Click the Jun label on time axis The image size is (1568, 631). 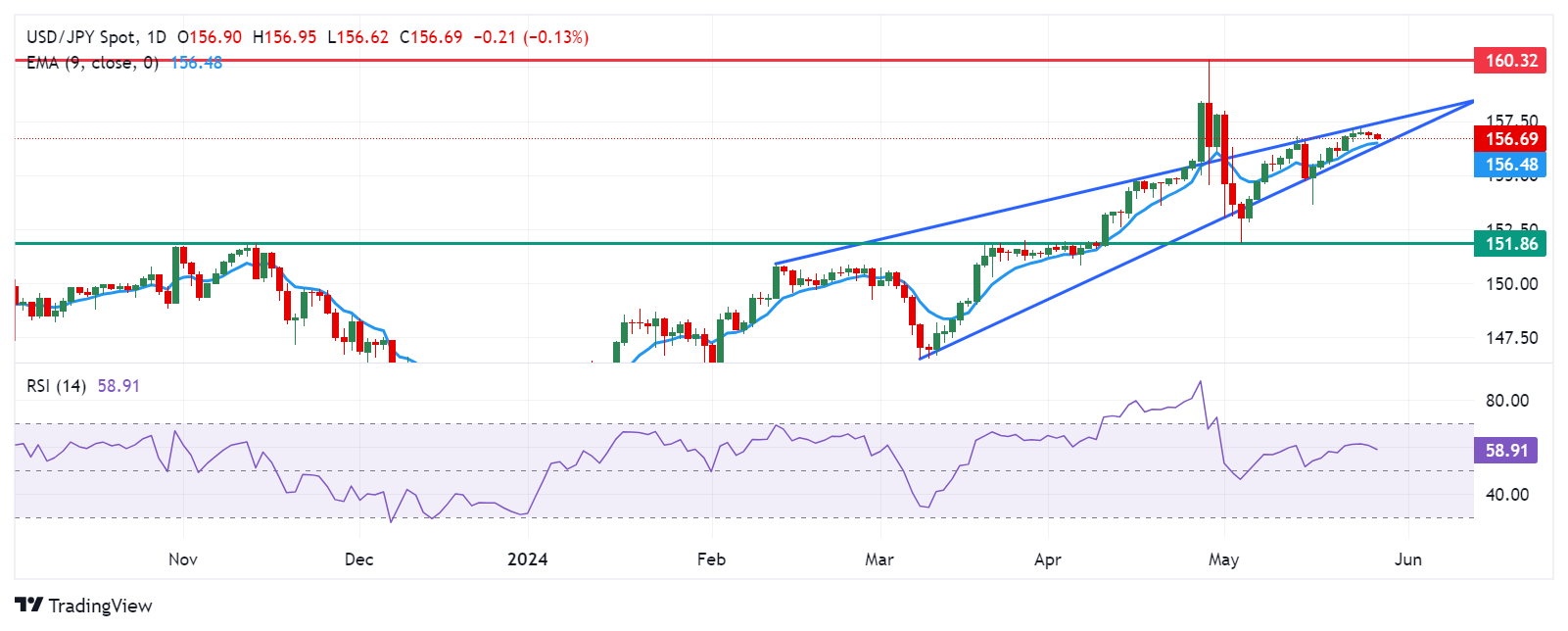point(1407,559)
